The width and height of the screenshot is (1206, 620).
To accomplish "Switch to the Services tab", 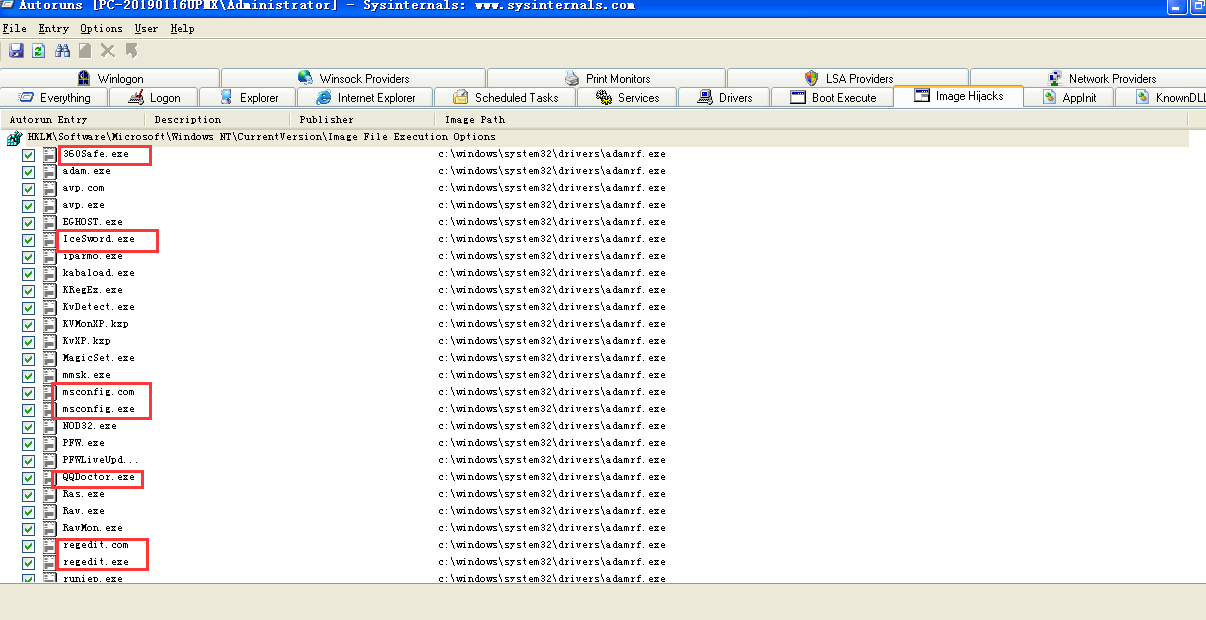I will (x=627, y=97).
